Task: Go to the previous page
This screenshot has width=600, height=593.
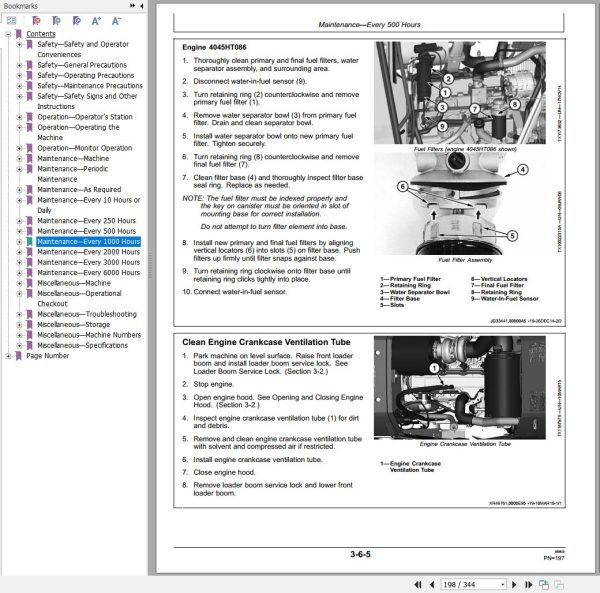Action: [432, 584]
